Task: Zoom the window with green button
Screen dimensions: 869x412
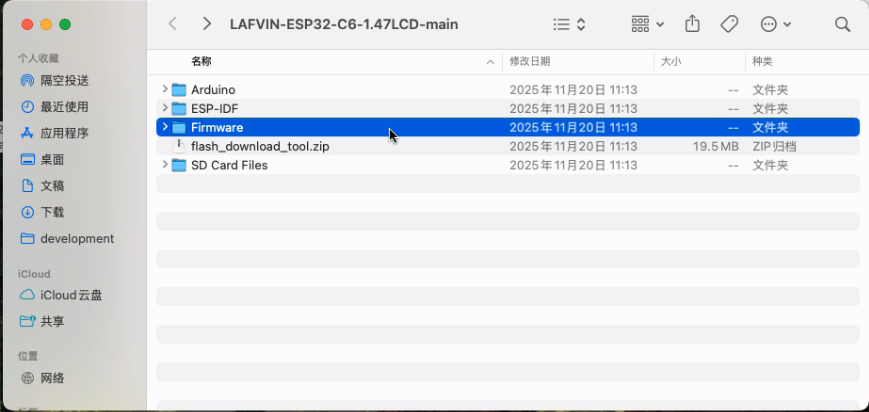Action: click(65, 24)
